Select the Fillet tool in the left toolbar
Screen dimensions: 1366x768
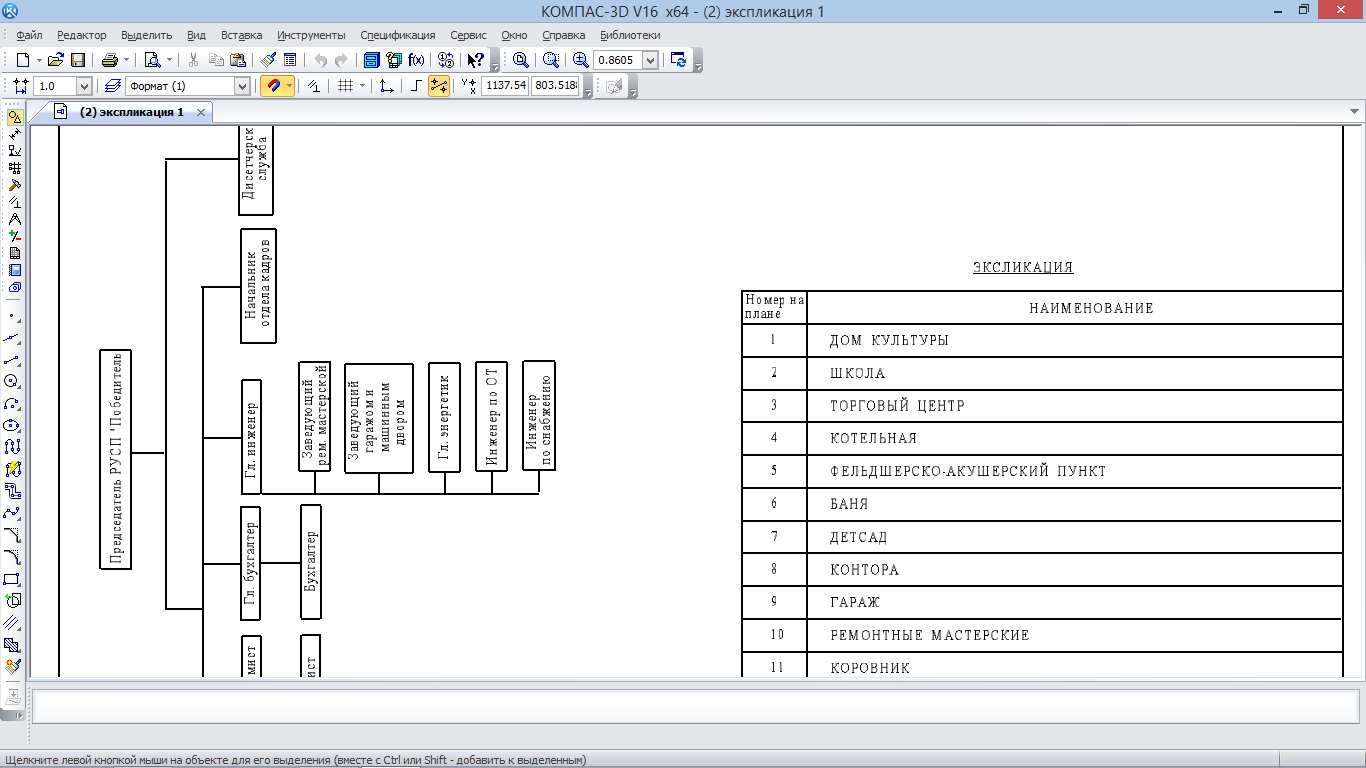pyautogui.click(x=12, y=557)
